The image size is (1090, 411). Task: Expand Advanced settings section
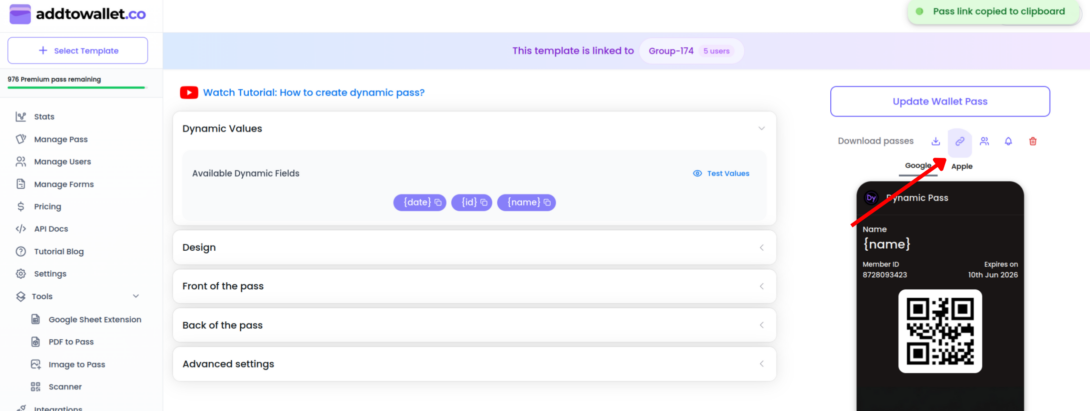tap(474, 364)
